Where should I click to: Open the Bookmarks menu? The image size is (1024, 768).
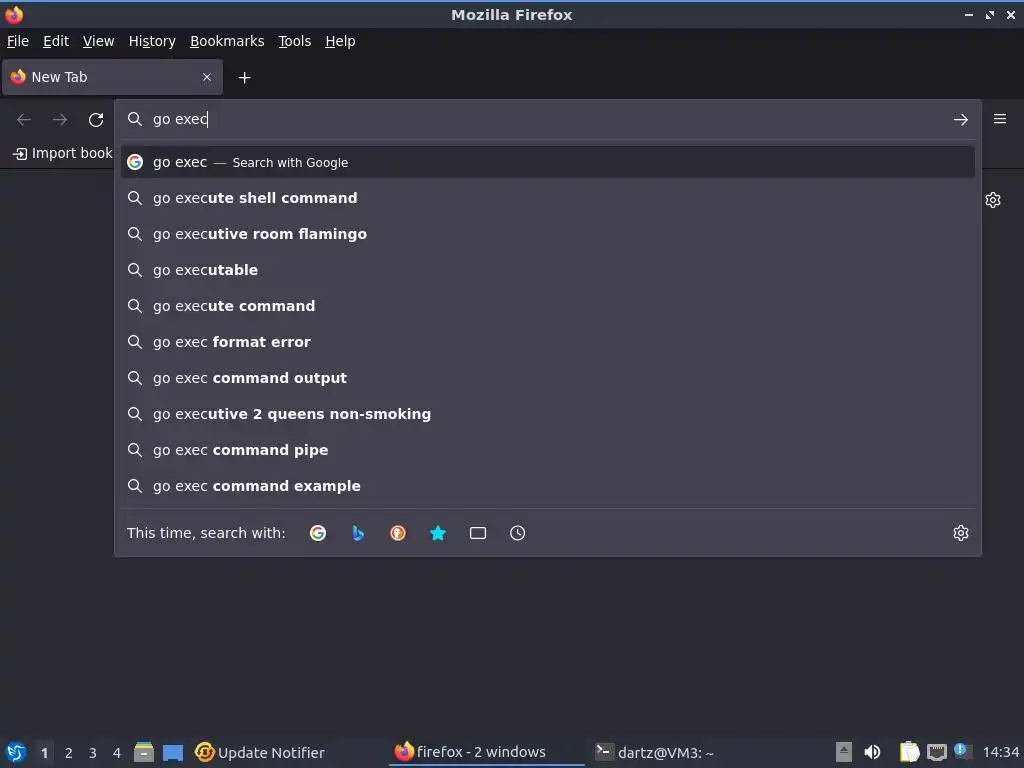click(227, 41)
